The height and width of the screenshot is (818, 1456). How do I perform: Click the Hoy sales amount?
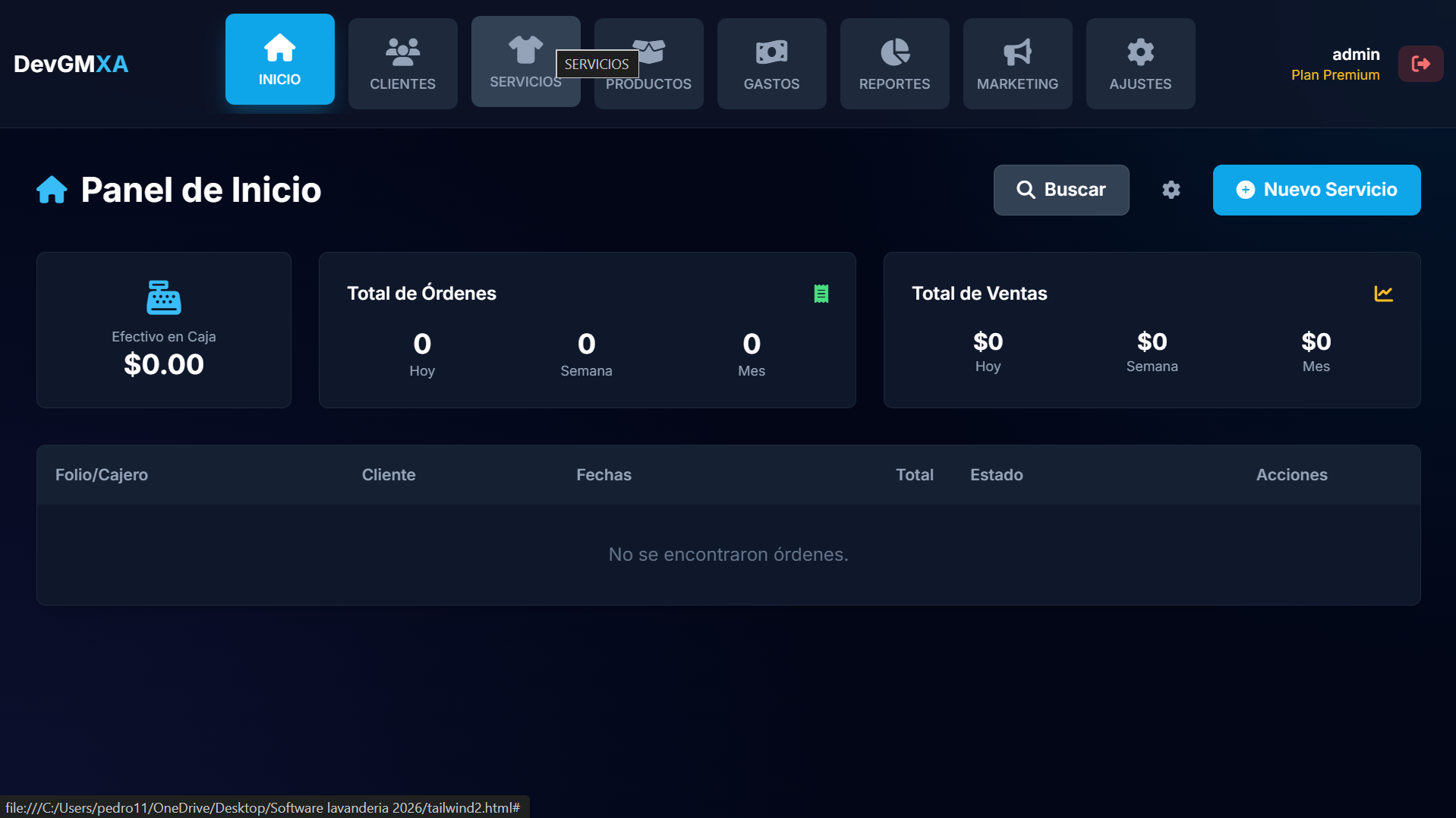tap(988, 342)
